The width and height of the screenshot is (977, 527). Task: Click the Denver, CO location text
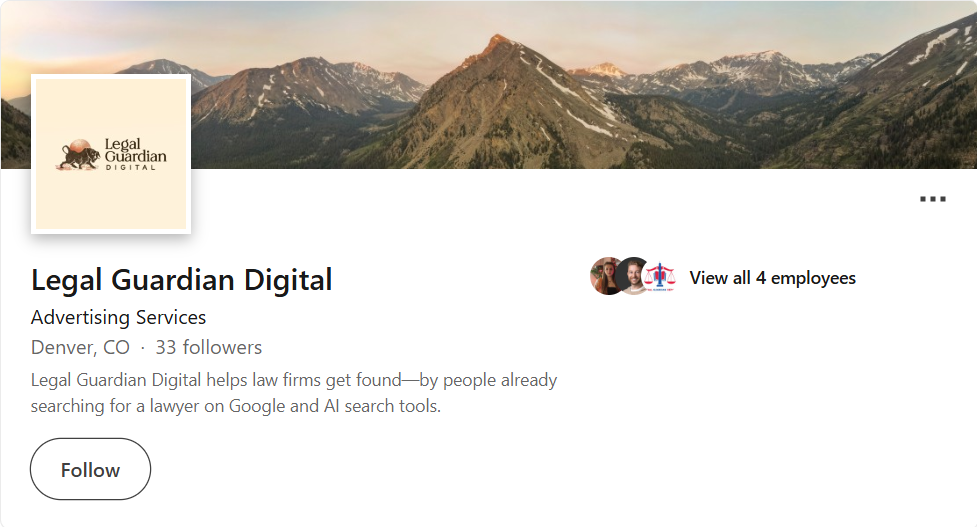(x=80, y=348)
